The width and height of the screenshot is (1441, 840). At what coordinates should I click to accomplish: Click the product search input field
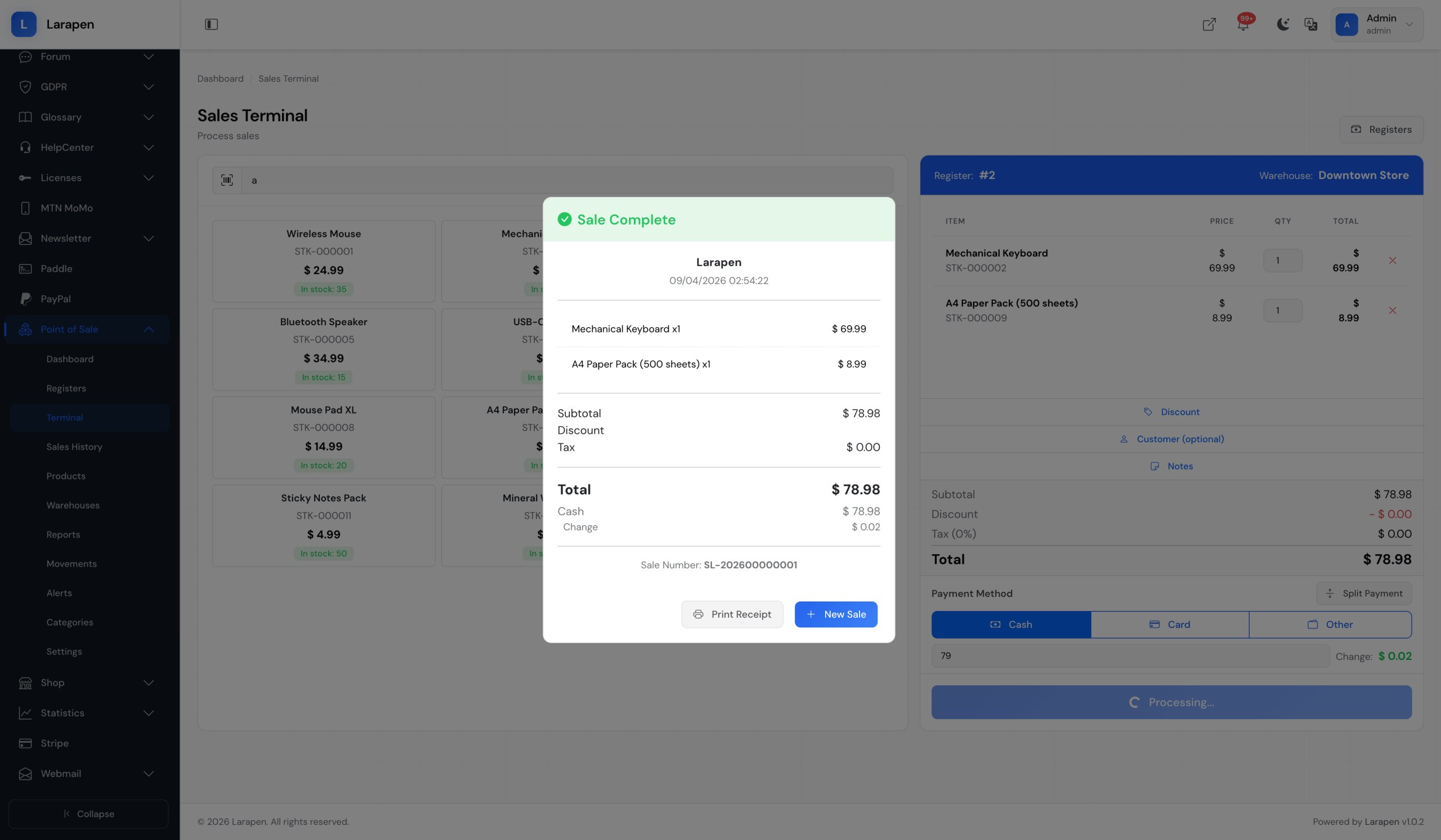[566, 180]
